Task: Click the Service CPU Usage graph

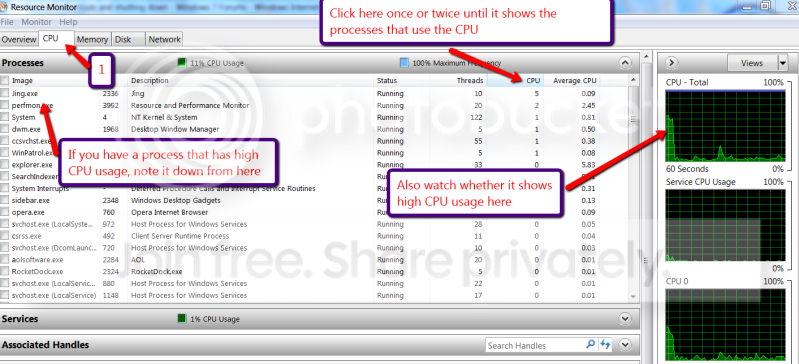Action: click(x=725, y=225)
